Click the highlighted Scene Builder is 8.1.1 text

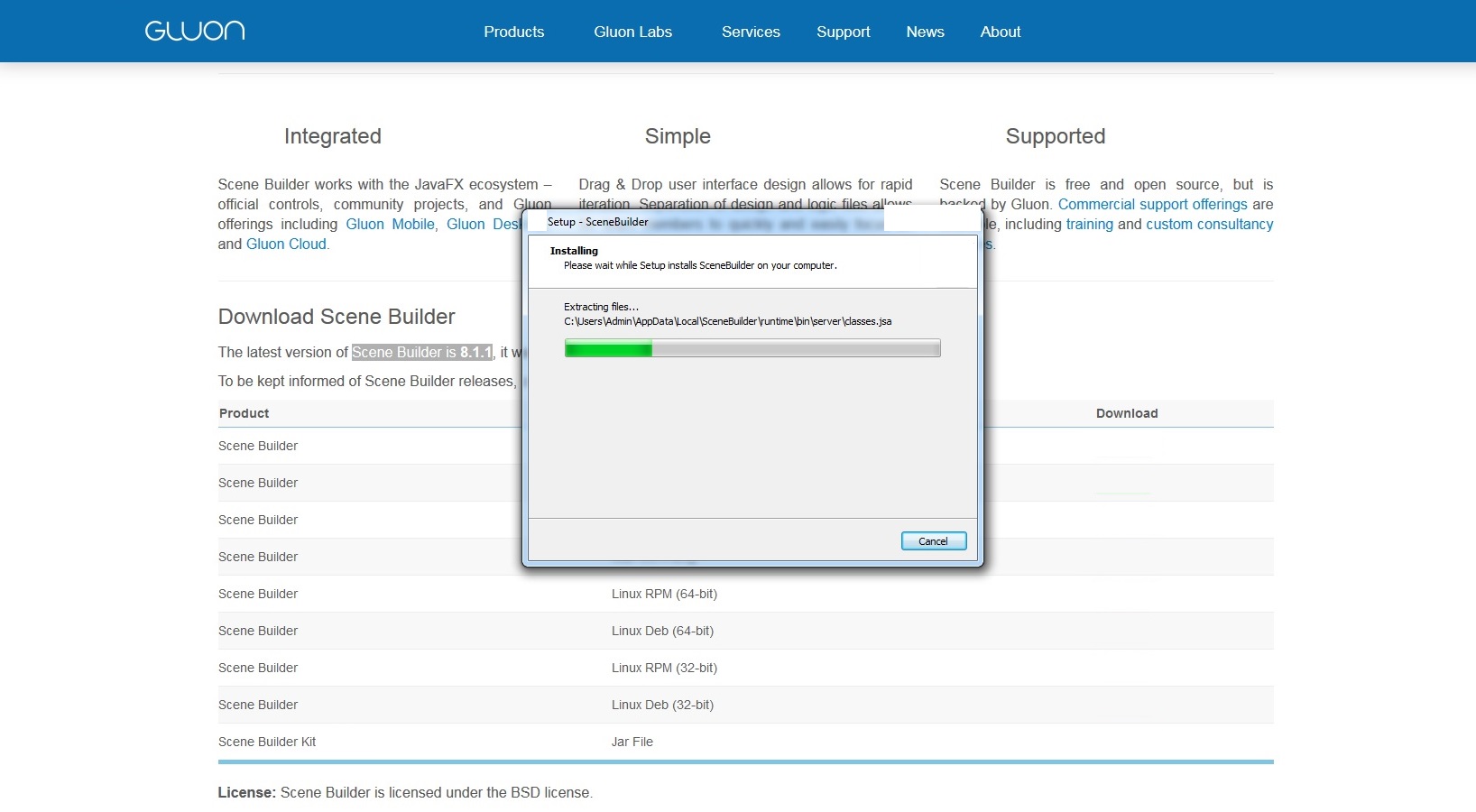(422, 352)
